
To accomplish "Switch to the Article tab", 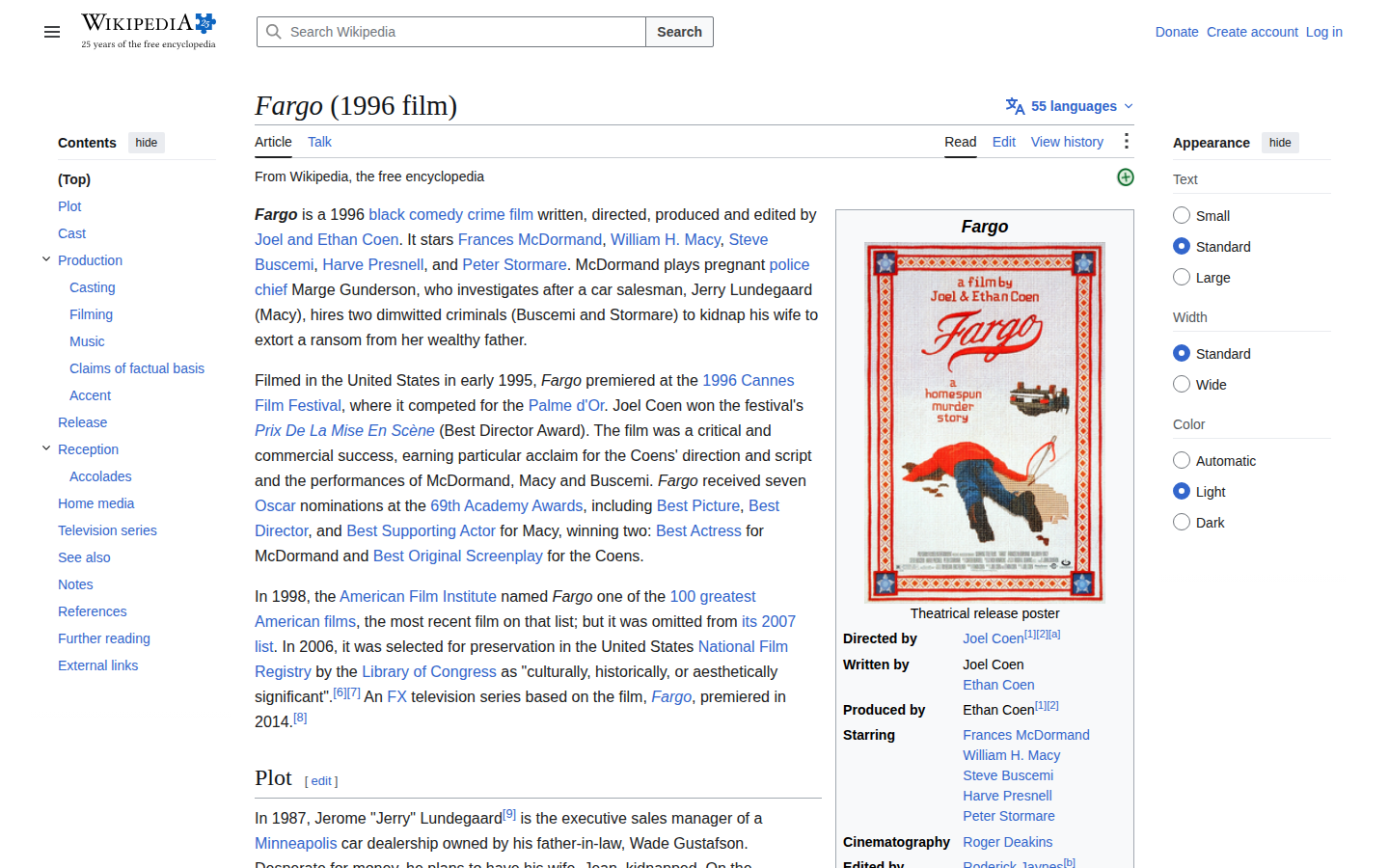I will [x=273, y=142].
